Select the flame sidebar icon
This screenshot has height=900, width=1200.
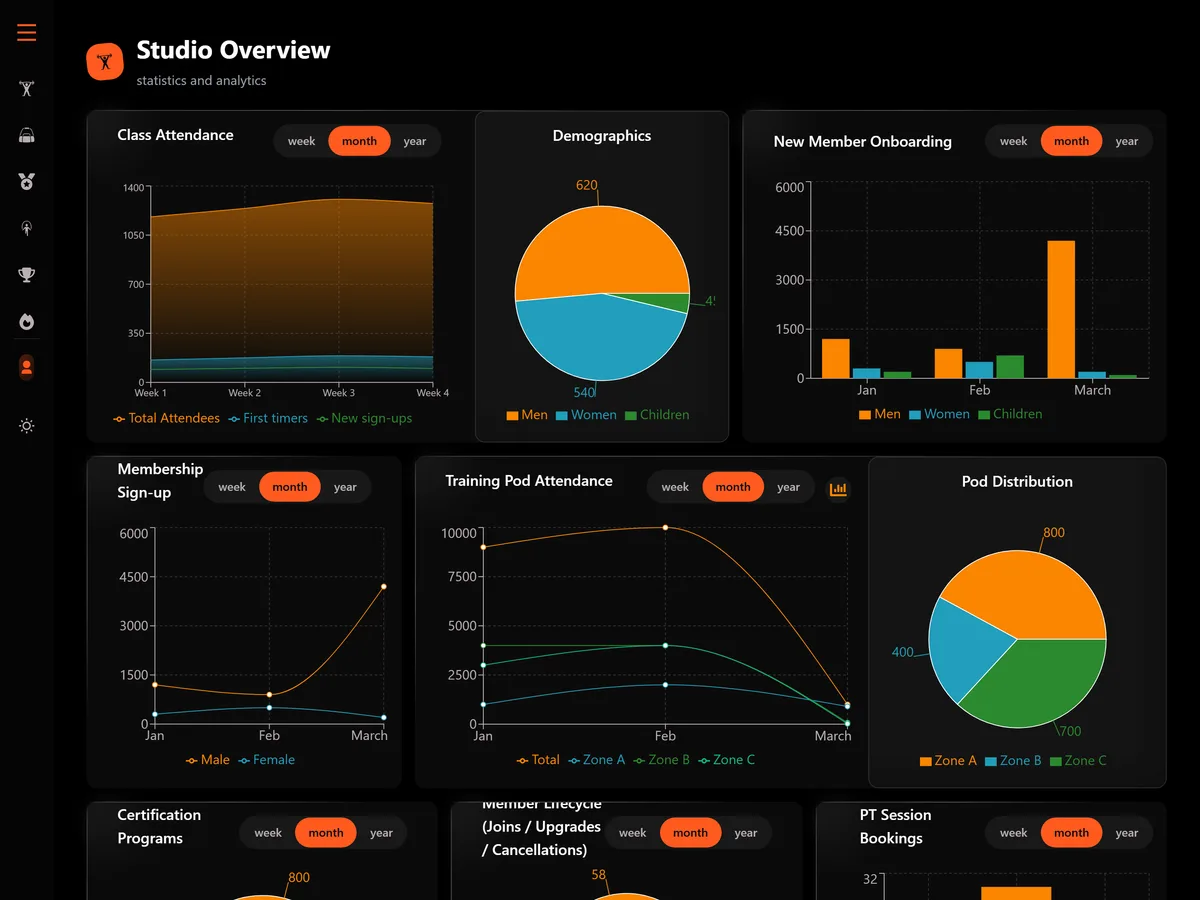27,321
